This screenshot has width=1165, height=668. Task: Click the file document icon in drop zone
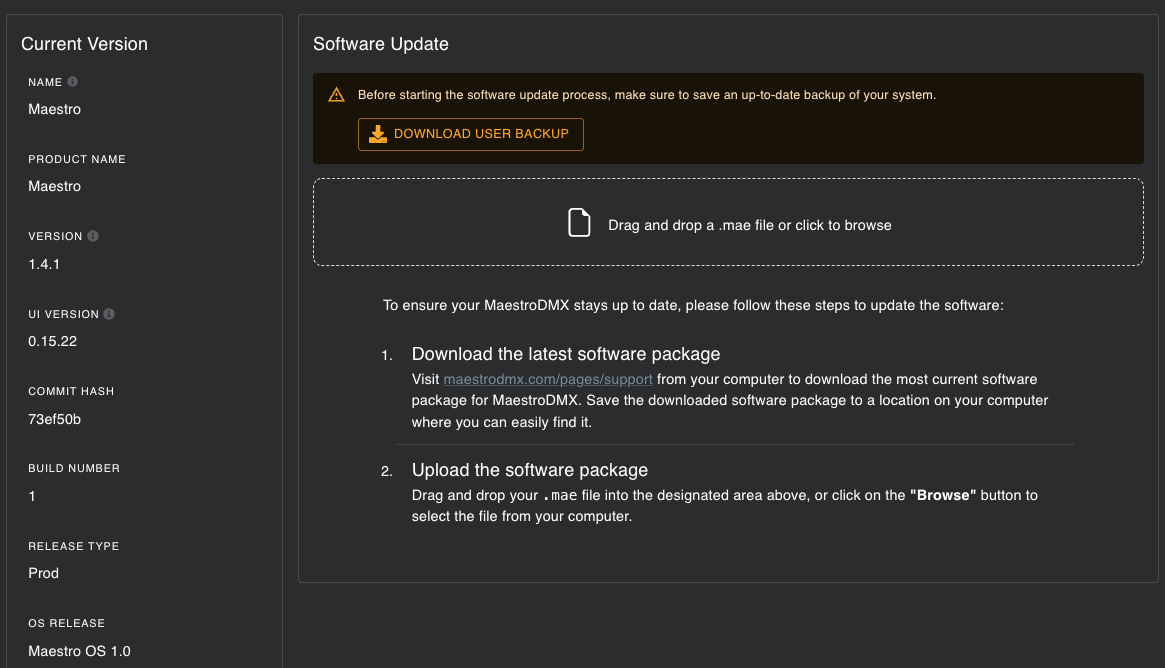tap(580, 222)
